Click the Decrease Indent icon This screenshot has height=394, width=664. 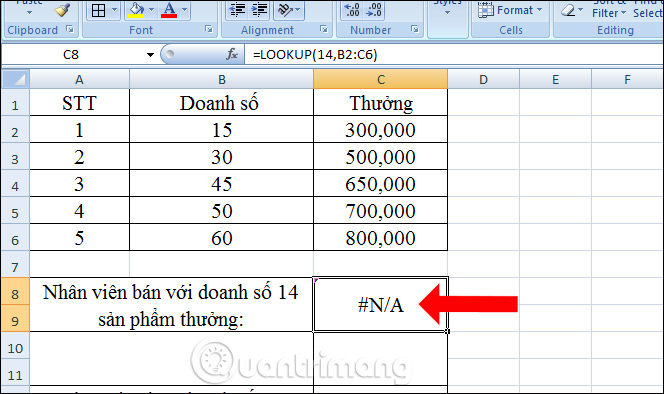(237, 10)
